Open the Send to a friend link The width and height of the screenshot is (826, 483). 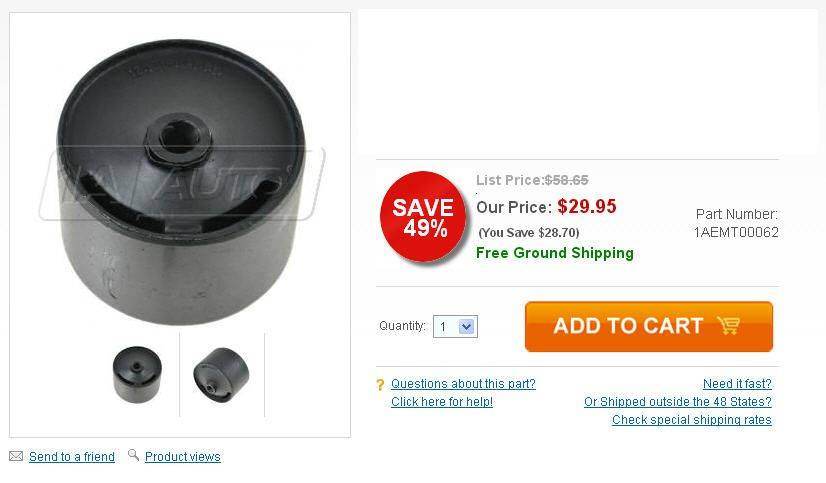pyautogui.click(x=72, y=457)
